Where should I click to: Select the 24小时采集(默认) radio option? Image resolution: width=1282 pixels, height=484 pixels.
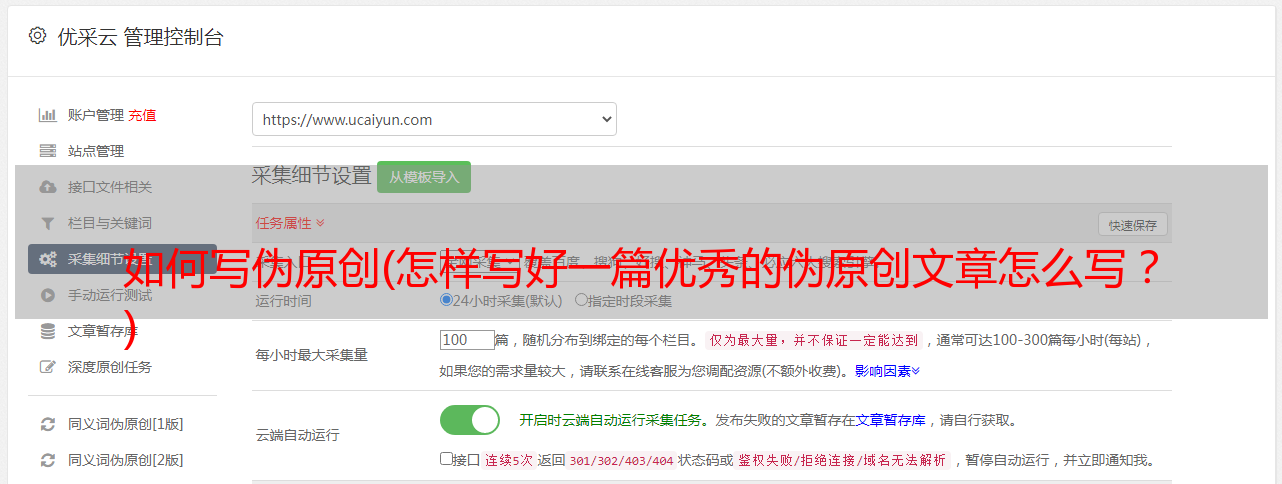pyautogui.click(x=446, y=300)
